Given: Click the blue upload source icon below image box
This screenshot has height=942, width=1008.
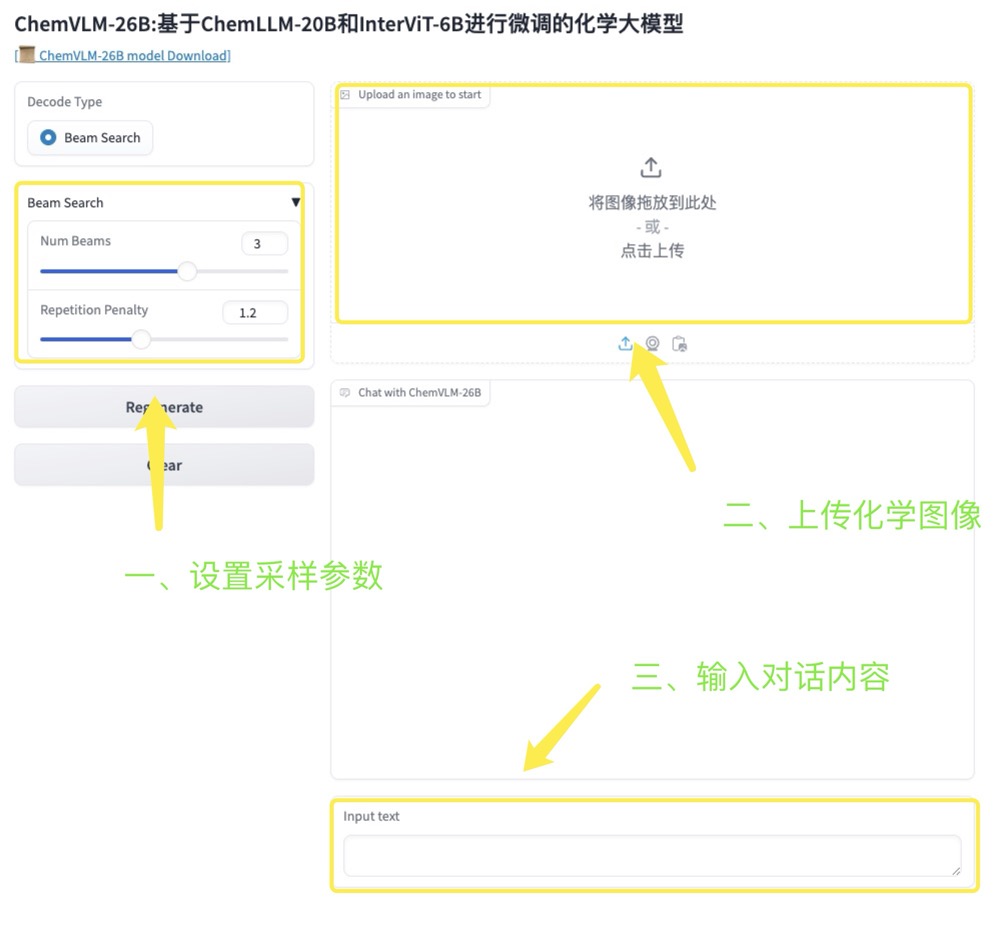Looking at the screenshot, I should pos(625,344).
